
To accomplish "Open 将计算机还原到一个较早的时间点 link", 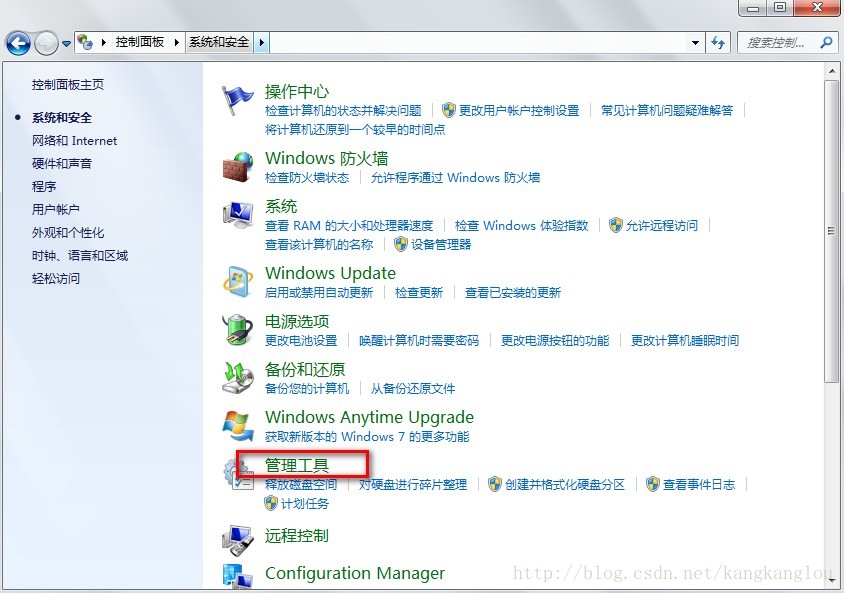I will [x=355, y=130].
